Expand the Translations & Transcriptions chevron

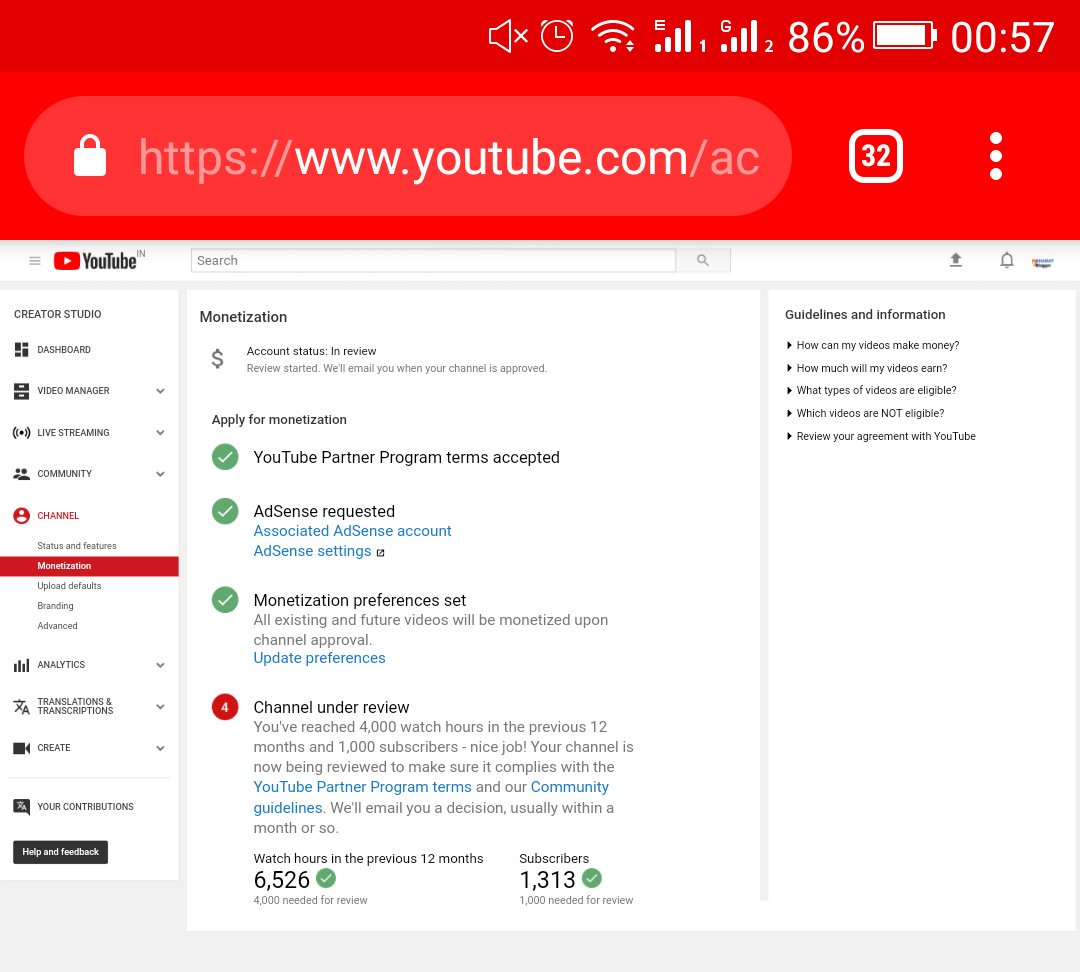(160, 707)
